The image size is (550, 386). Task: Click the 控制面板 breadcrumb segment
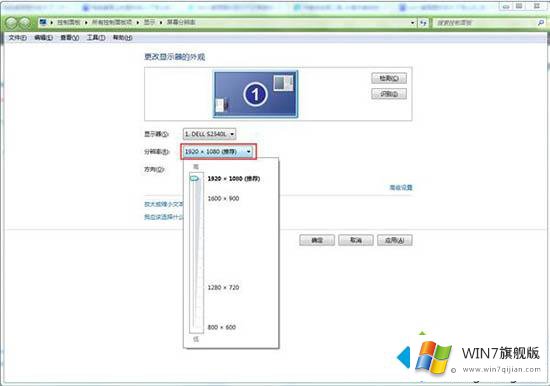coord(69,22)
